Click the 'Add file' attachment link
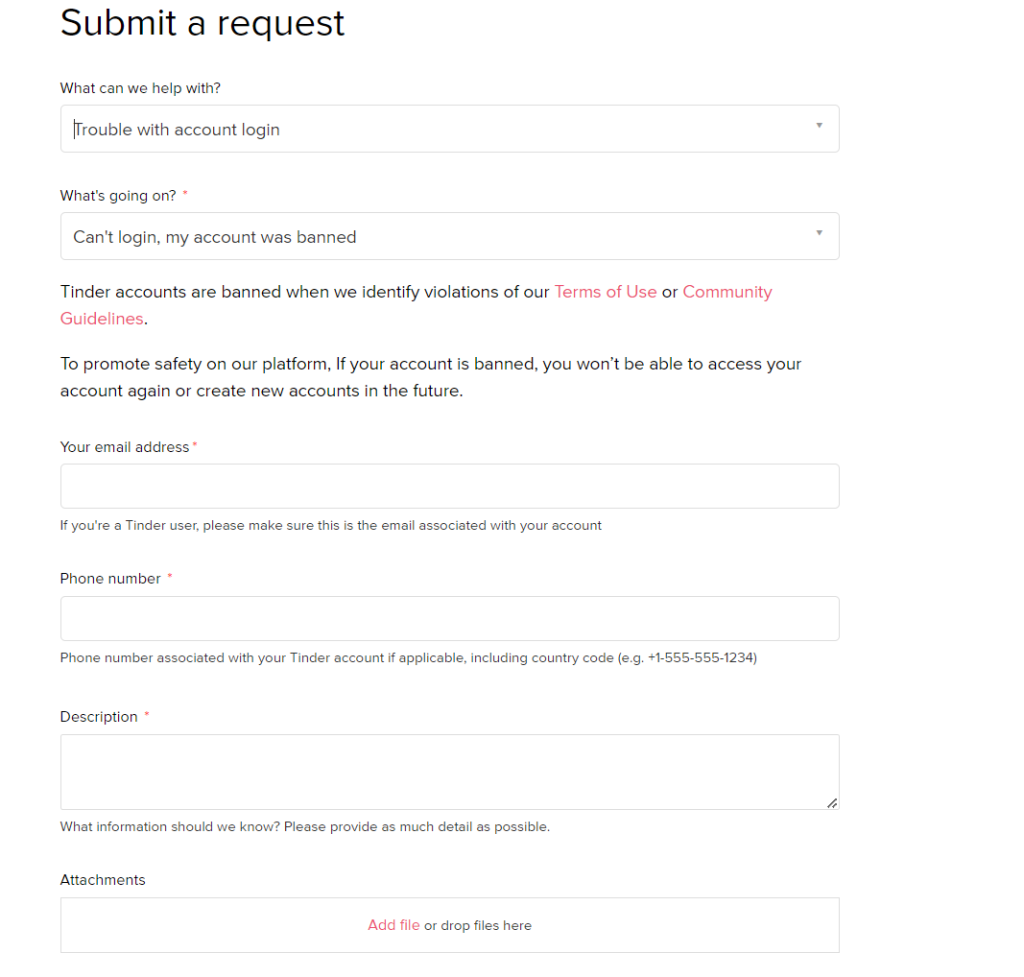The height and width of the screenshot is (977, 1024). tap(394, 925)
